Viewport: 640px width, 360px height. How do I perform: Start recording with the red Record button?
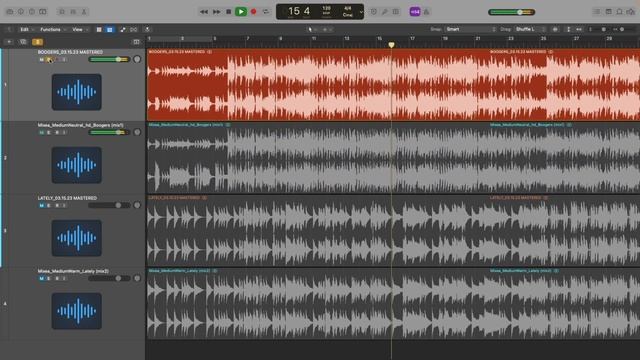tap(253, 12)
